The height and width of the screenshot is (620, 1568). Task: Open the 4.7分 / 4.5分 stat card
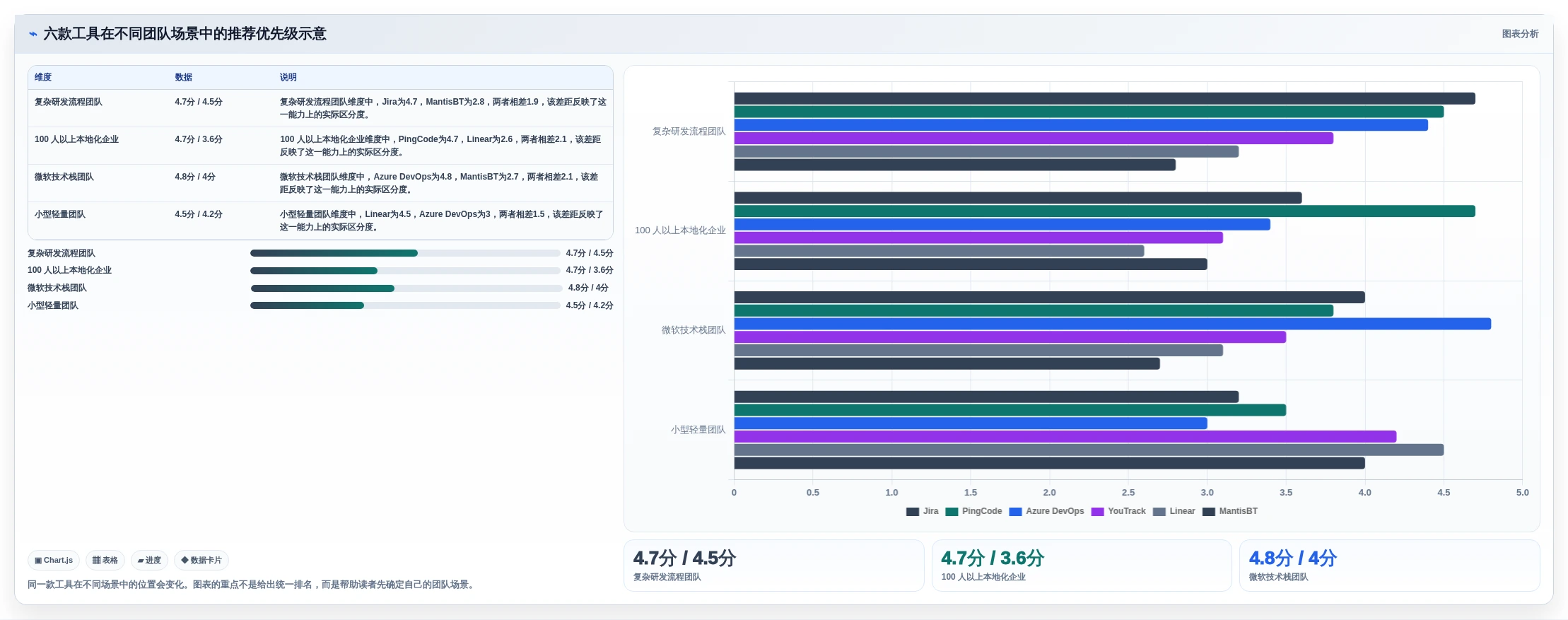pyautogui.click(x=773, y=566)
